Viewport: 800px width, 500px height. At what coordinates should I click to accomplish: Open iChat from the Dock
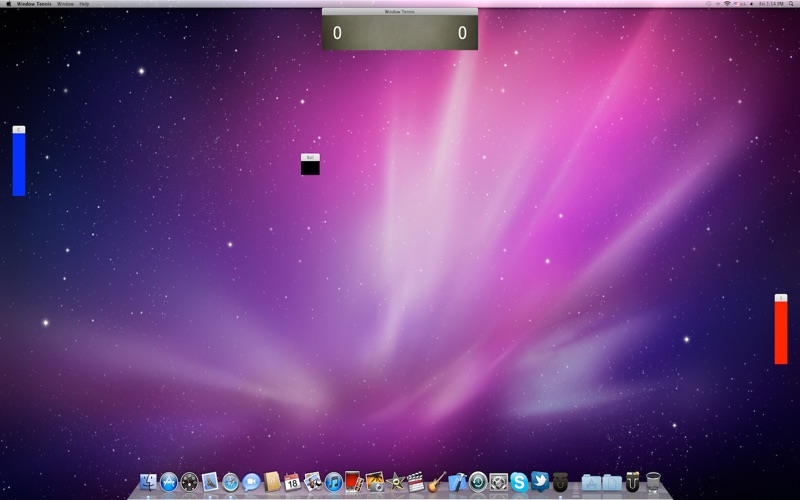coord(251,482)
